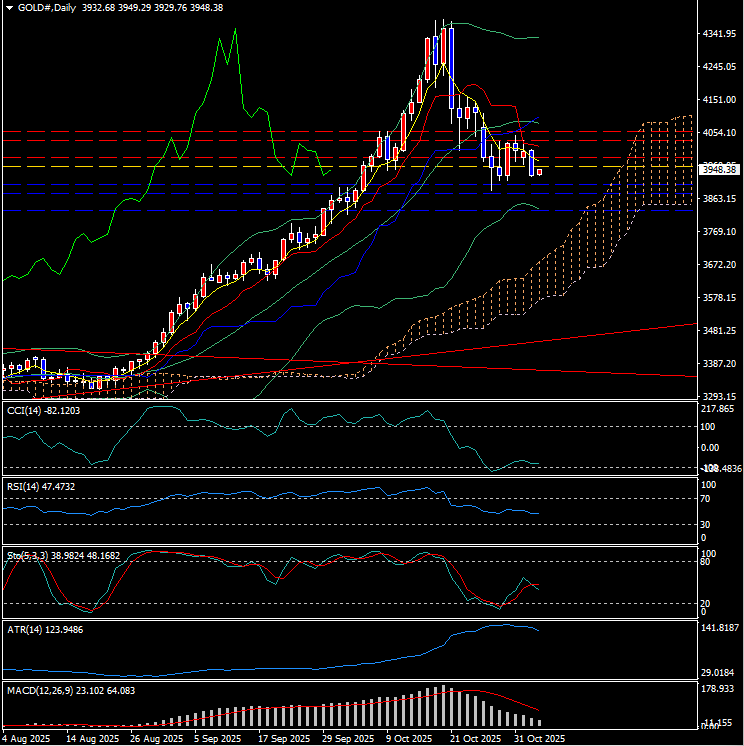The width and height of the screenshot is (744, 746).
Task: Select the tall blue candle at the price peak
Action: click(x=452, y=68)
